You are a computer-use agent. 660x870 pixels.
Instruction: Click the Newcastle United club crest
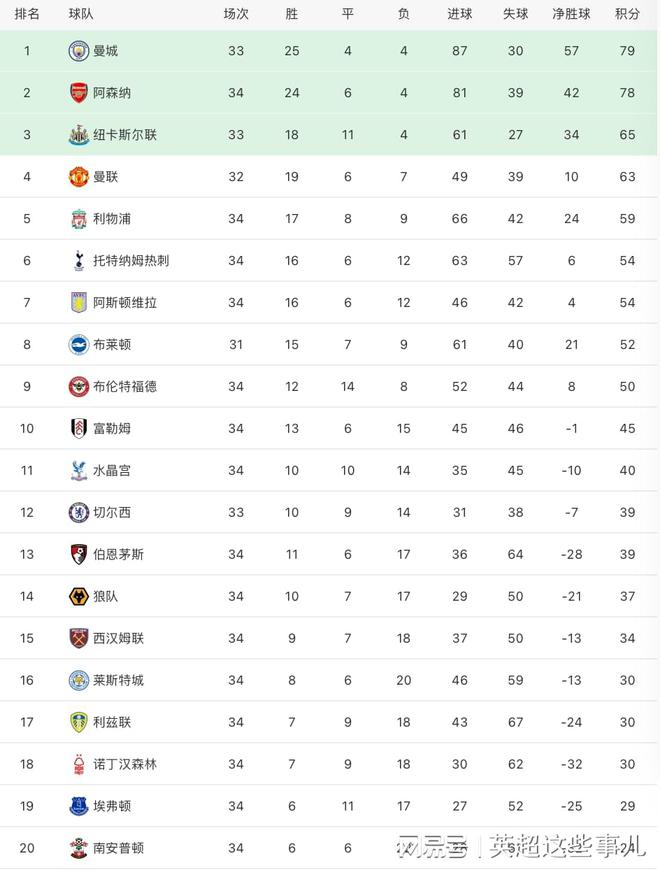coord(79,135)
